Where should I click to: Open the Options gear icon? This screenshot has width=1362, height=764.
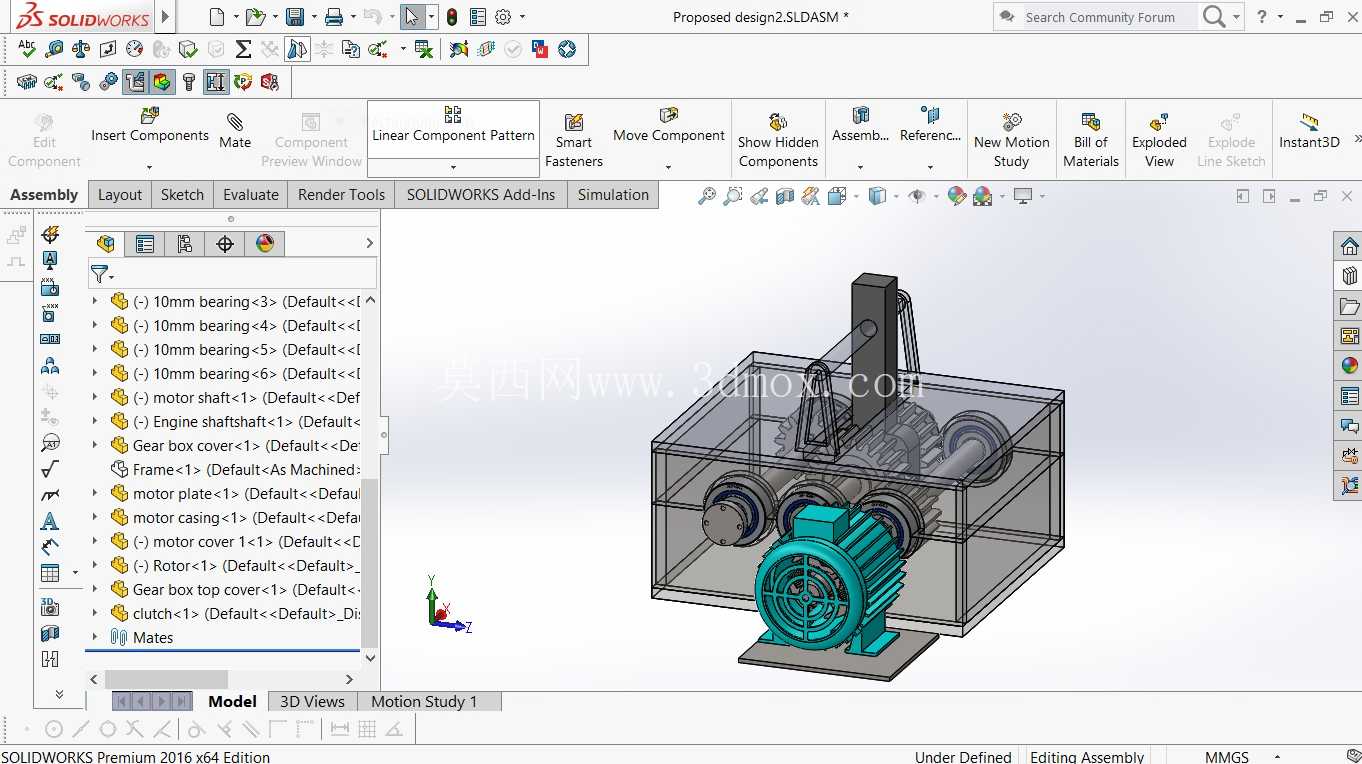(x=503, y=17)
